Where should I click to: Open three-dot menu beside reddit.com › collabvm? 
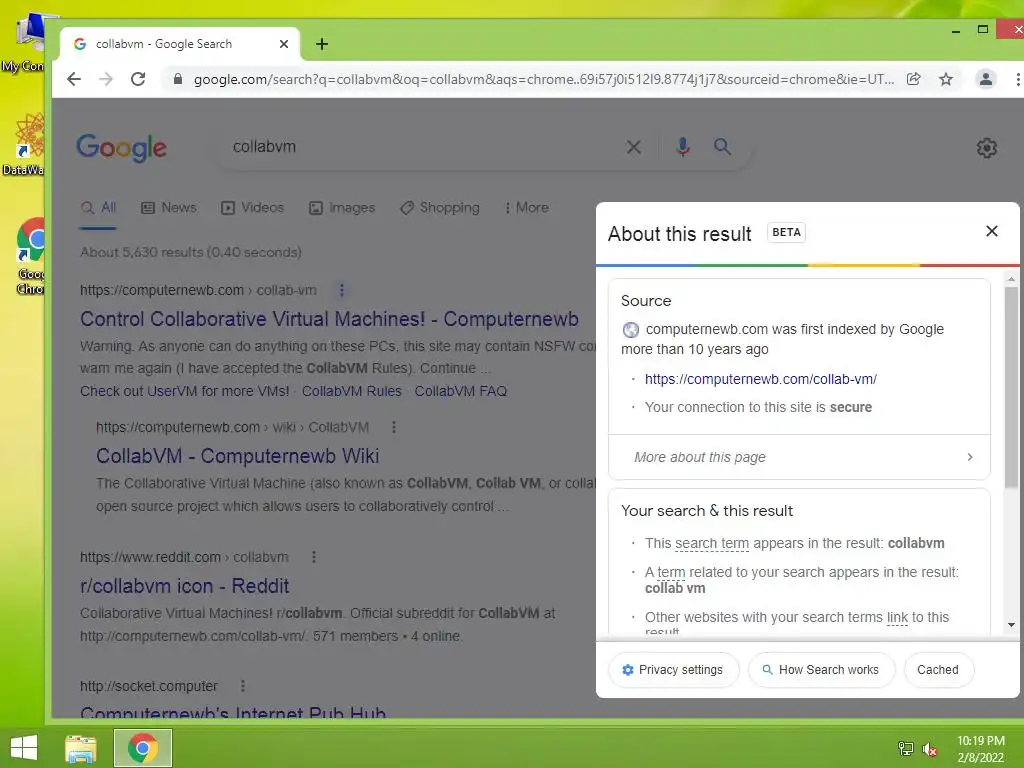tap(313, 556)
